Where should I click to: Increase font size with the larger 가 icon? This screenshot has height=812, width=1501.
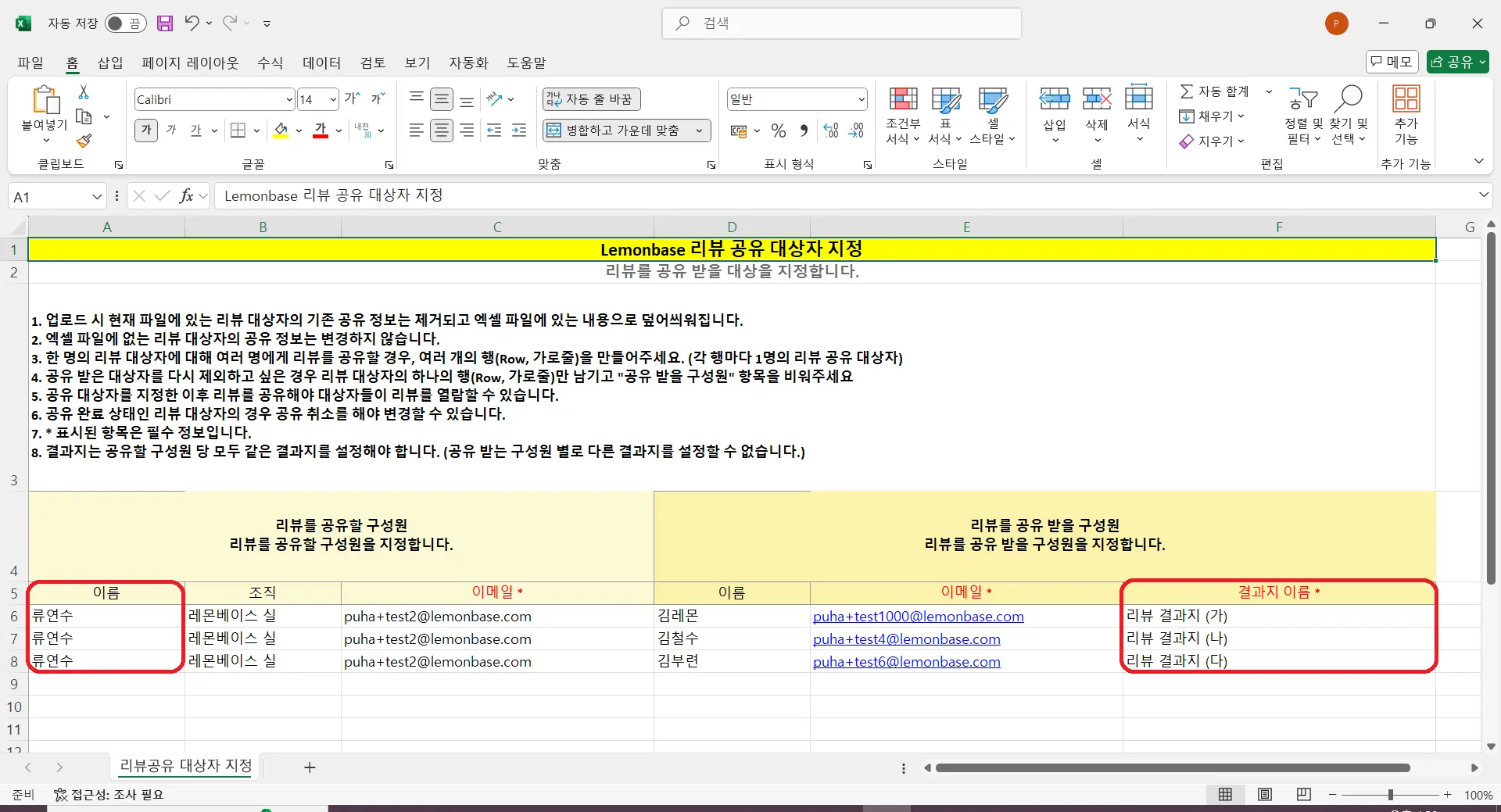click(353, 98)
